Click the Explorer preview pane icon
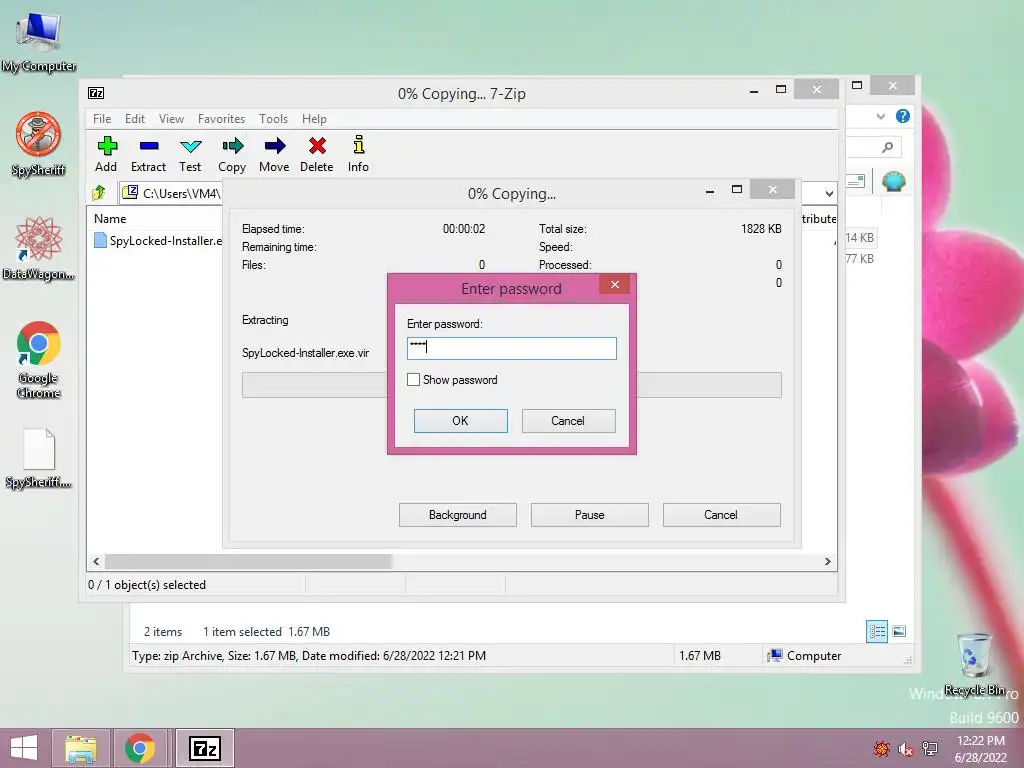Image resolution: width=1024 pixels, height=768 pixels. [855, 181]
